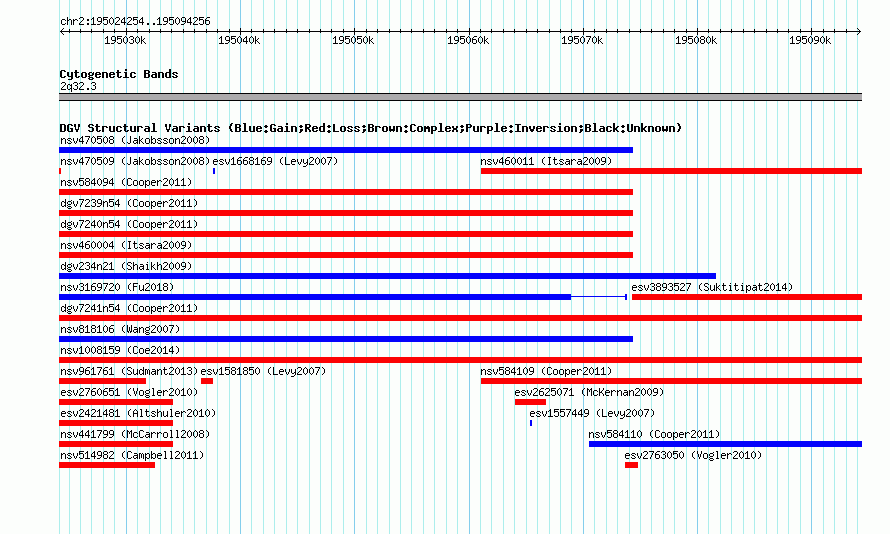Click the blue bar of nsv818106

(346, 339)
